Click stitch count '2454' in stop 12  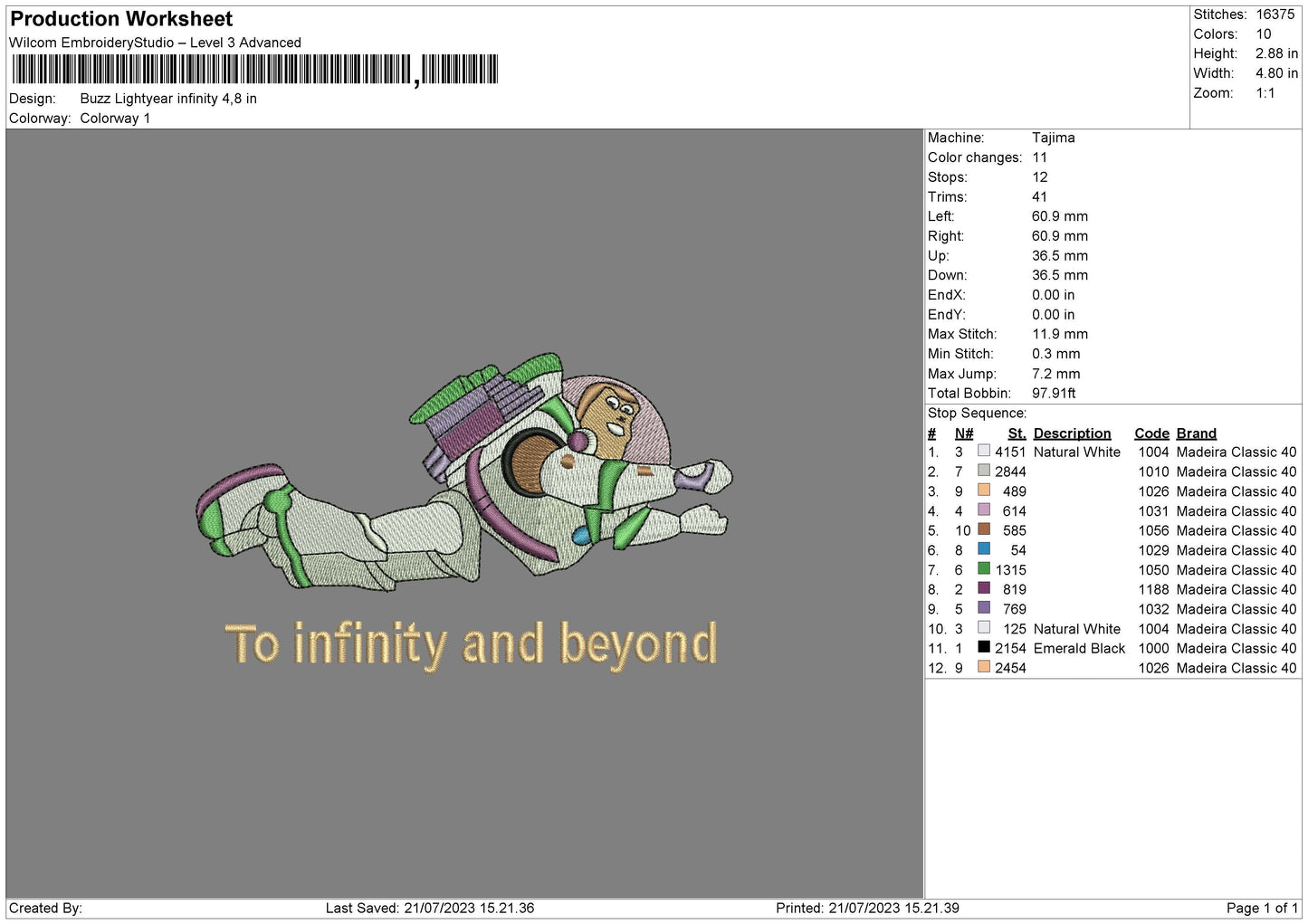pos(1010,668)
